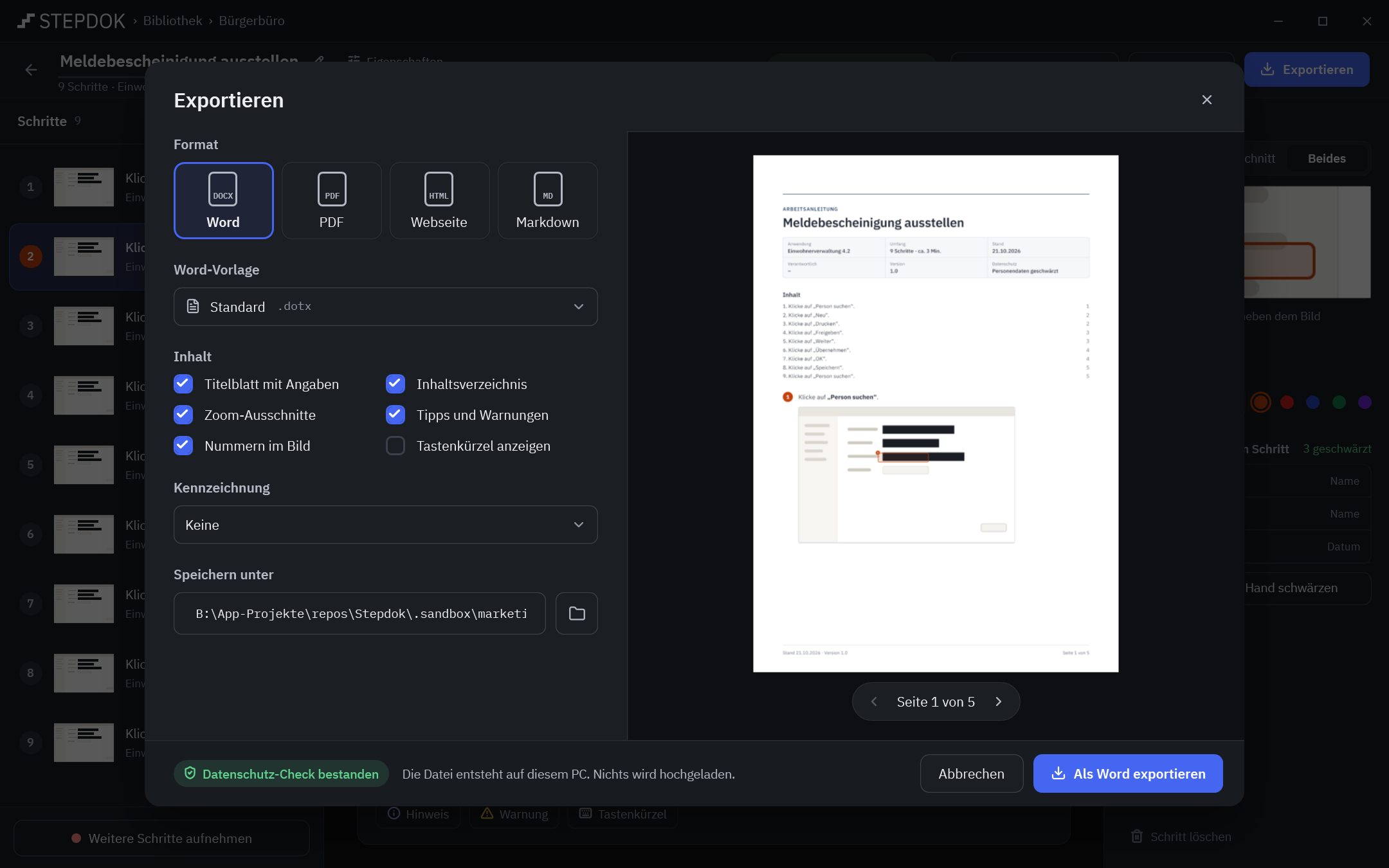Viewport: 1389px width, 868px height.
Task: Toggle Zoom-Ausschnitte checkbox
Action: (183, 415)
